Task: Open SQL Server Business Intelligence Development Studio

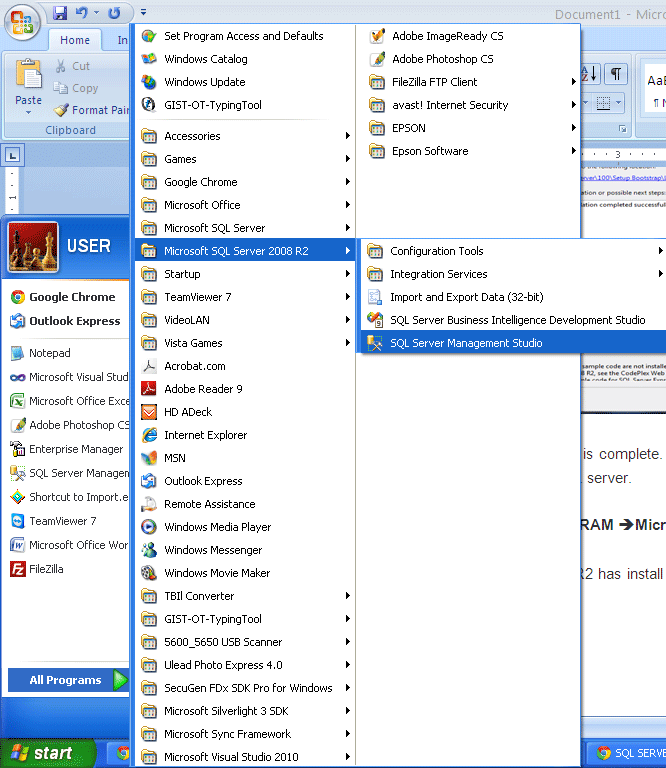Action: tap(514, 320)
